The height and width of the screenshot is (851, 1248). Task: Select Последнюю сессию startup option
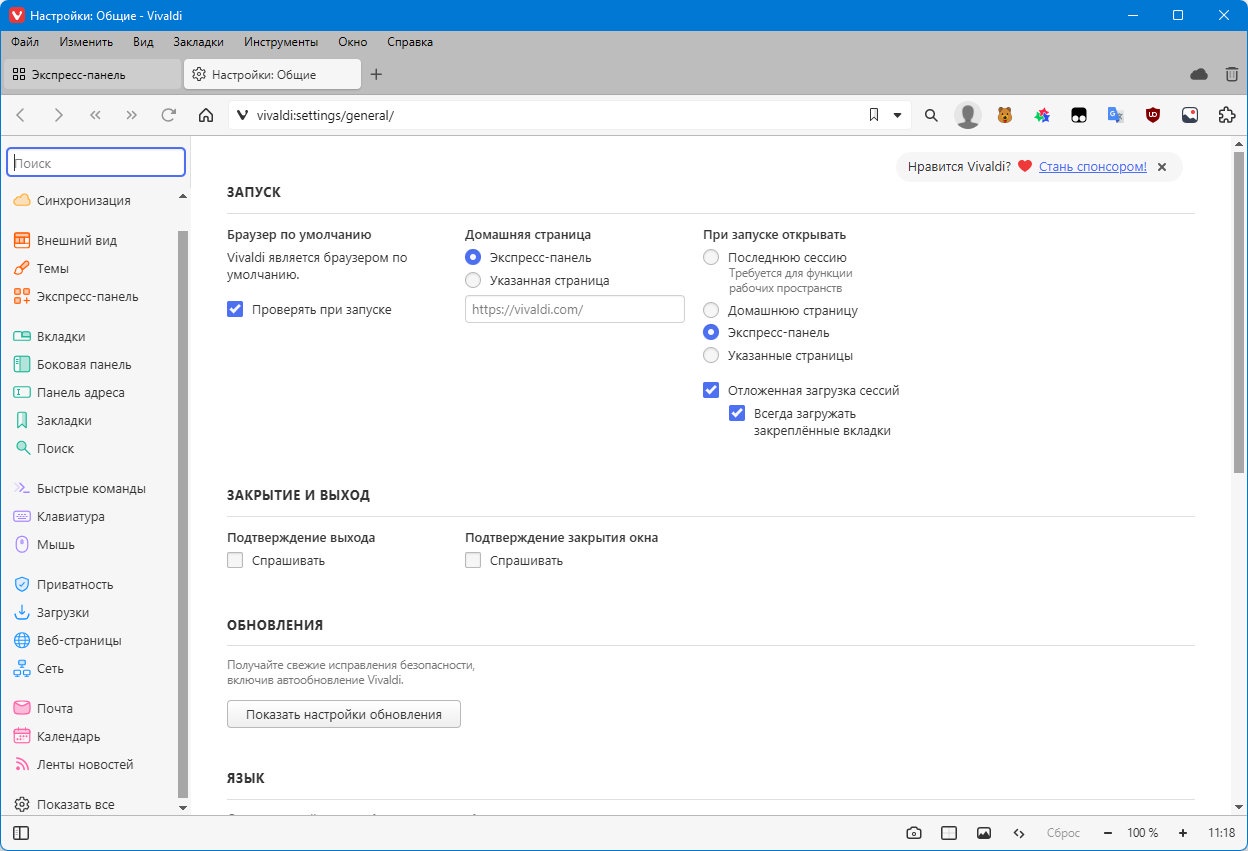click(x=711, y=257)
